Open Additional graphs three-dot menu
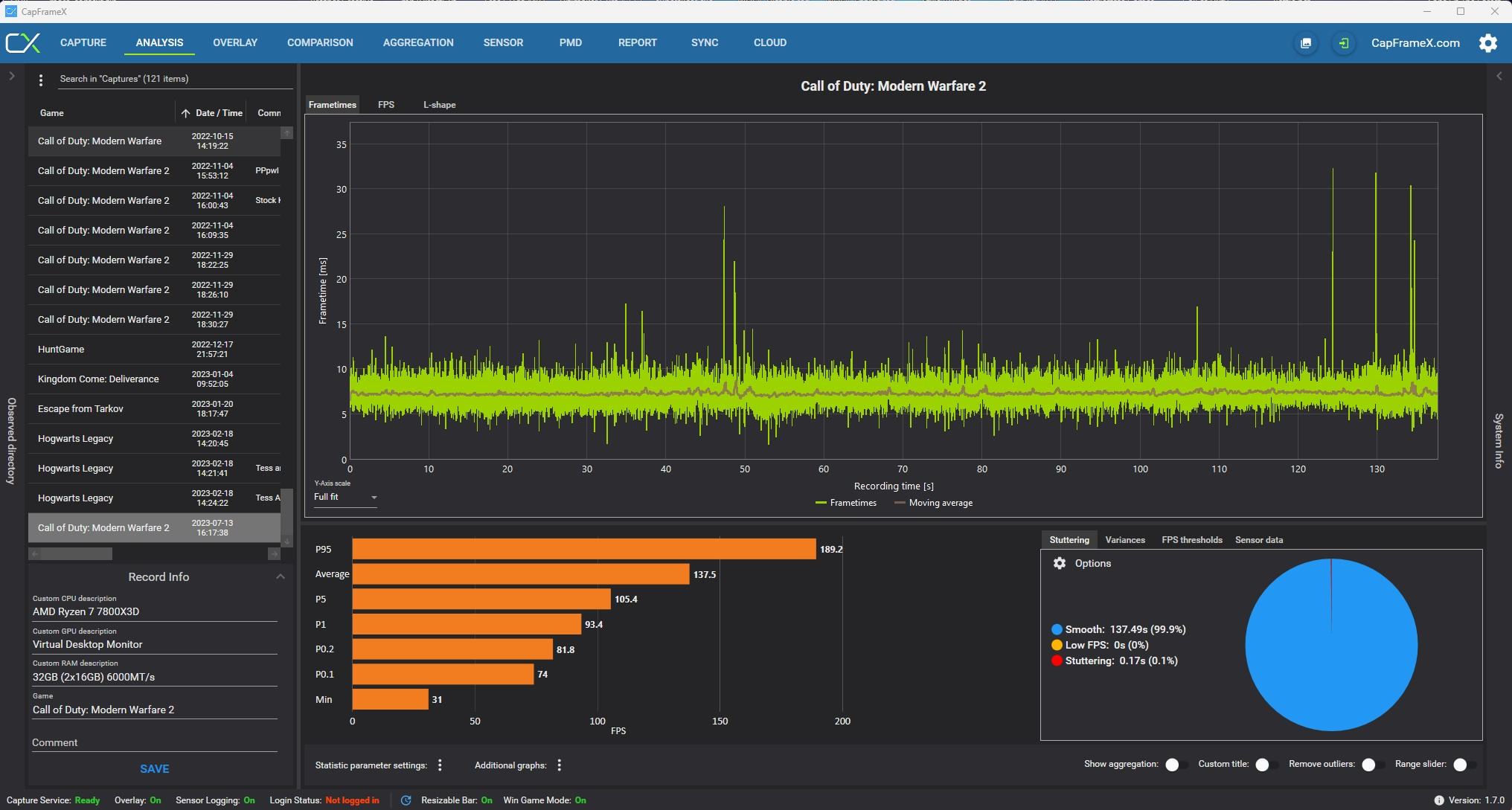The width and height of the screenshot is (1512, 810). 560,765
